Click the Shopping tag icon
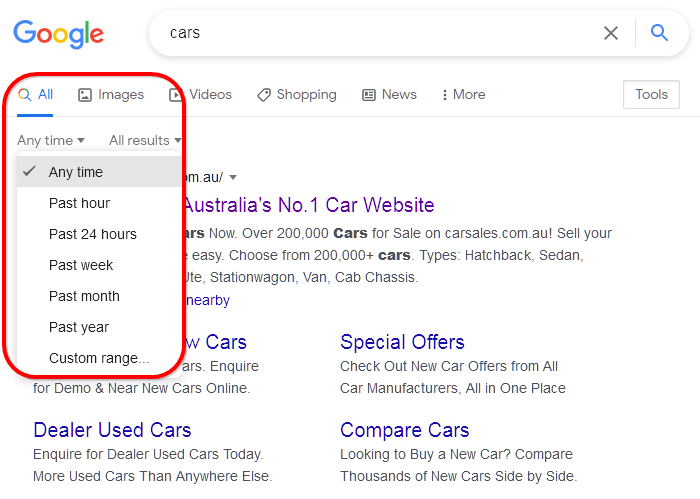 264,95
